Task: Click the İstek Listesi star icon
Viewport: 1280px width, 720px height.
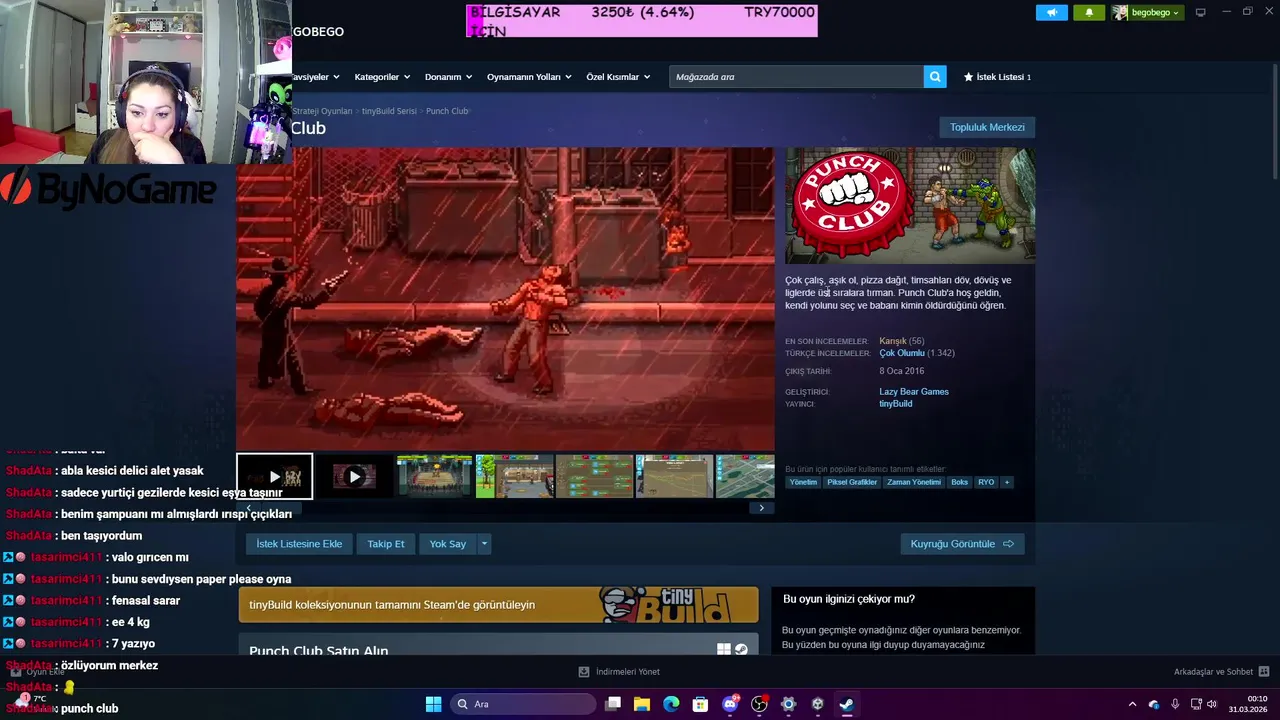Action: [968, 77]
